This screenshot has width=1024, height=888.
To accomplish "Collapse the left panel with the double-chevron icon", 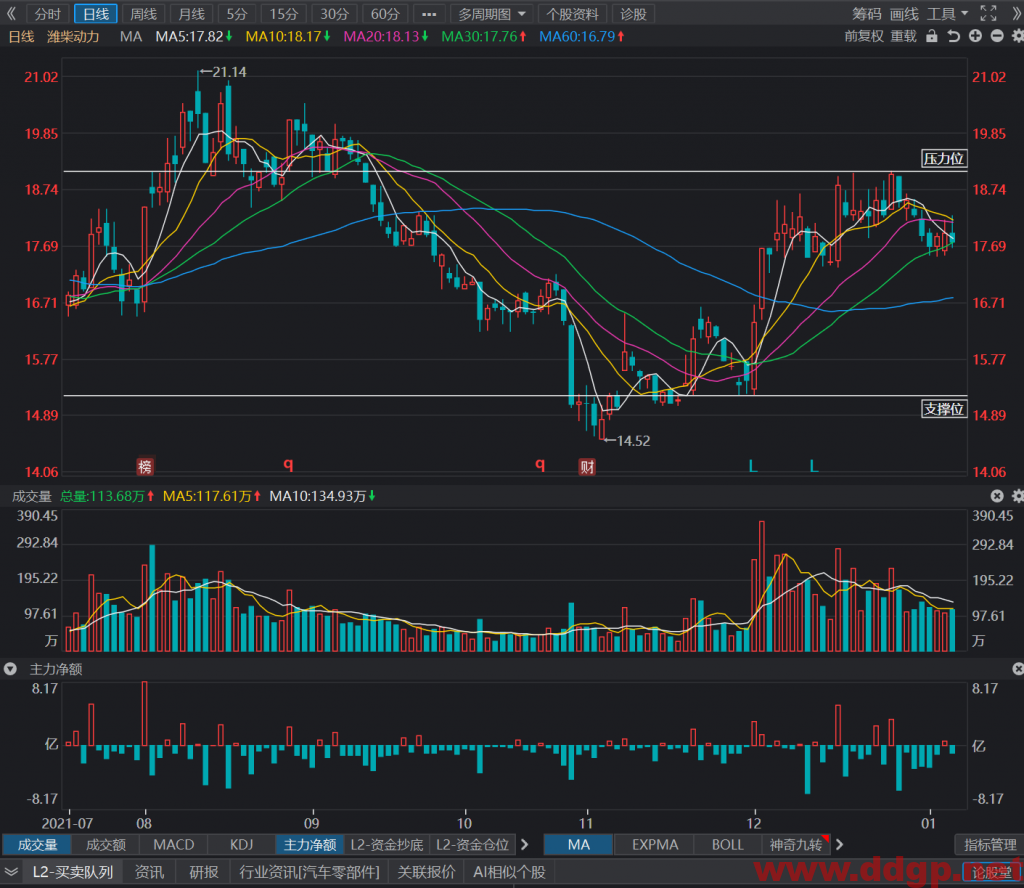I will coord(11,13).
